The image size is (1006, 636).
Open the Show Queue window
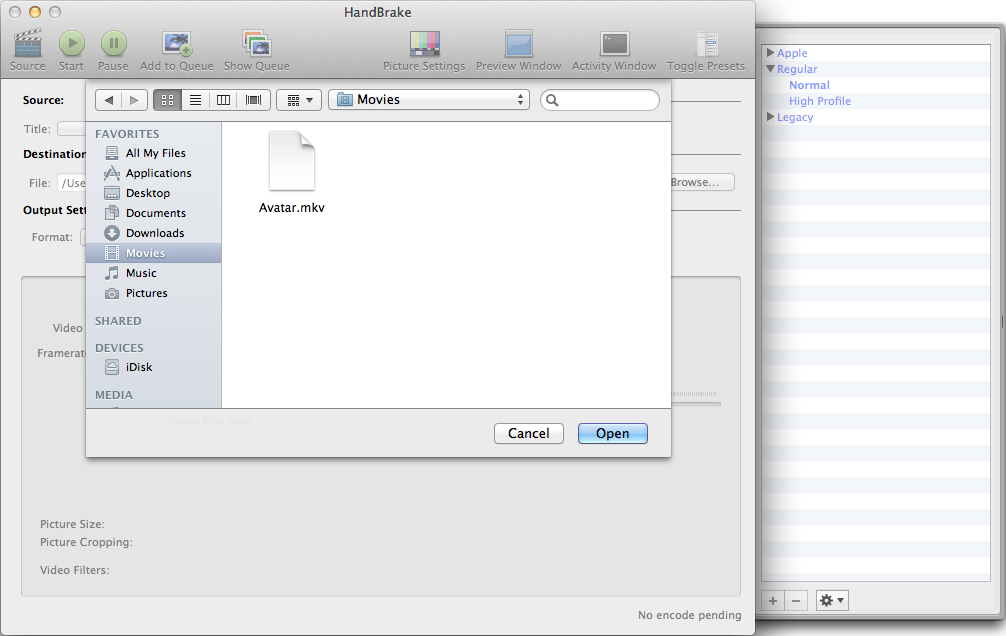point(257,45)
